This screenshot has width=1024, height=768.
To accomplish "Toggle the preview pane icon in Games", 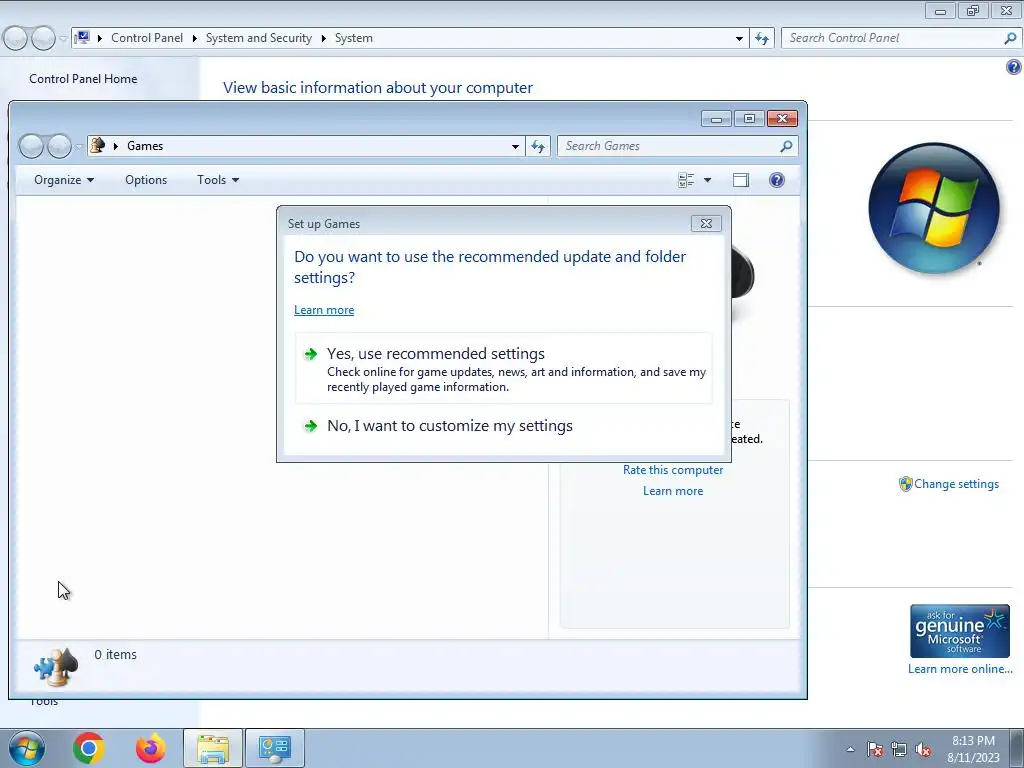I will (x=741, y=180).
